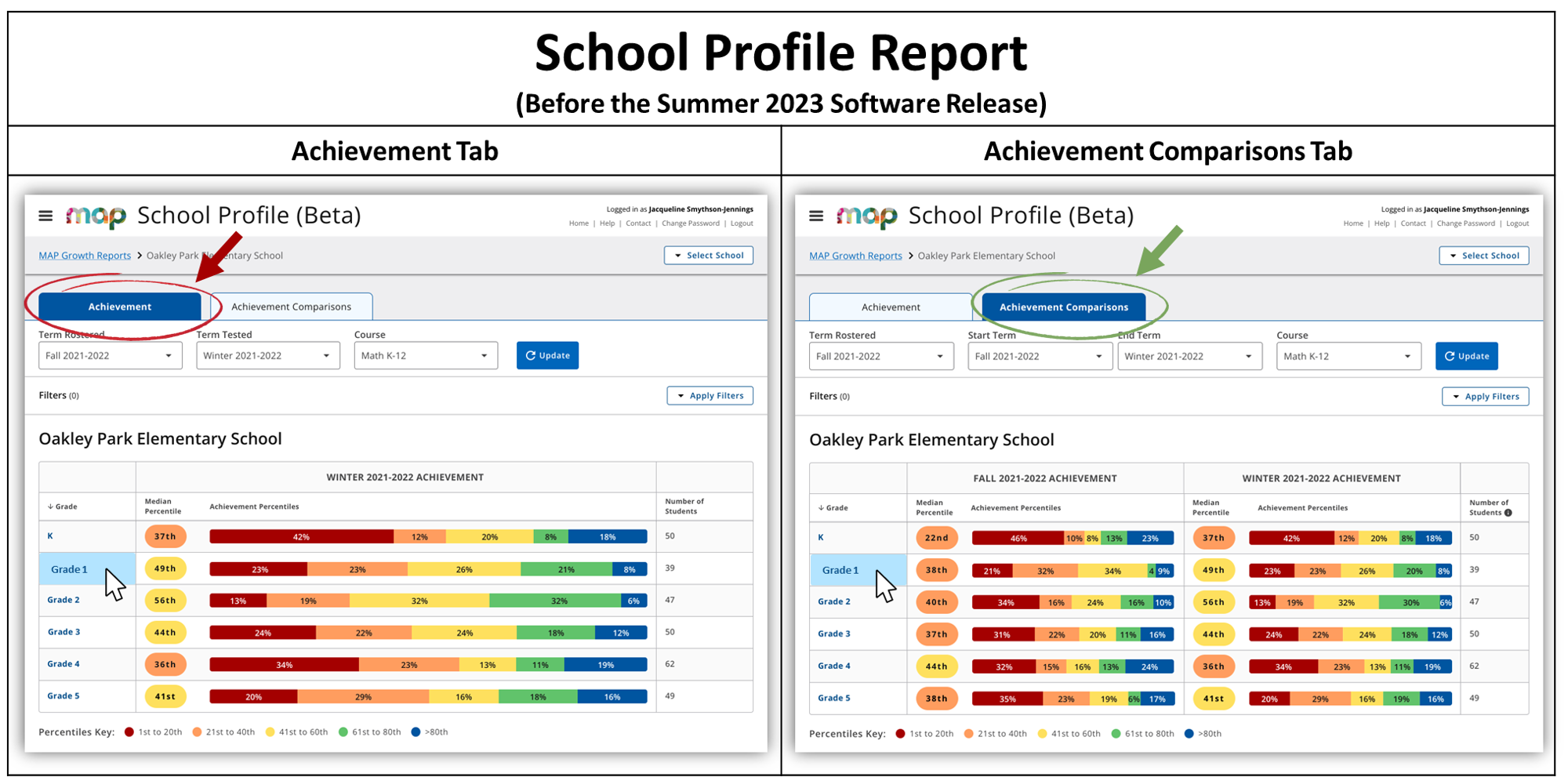Click the refresh icon inside the Update button
1568x777 pixels.
pos(530,355)
